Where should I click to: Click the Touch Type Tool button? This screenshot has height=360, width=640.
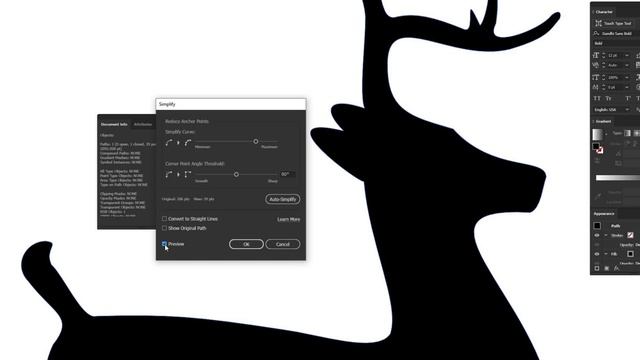(614, 24)
